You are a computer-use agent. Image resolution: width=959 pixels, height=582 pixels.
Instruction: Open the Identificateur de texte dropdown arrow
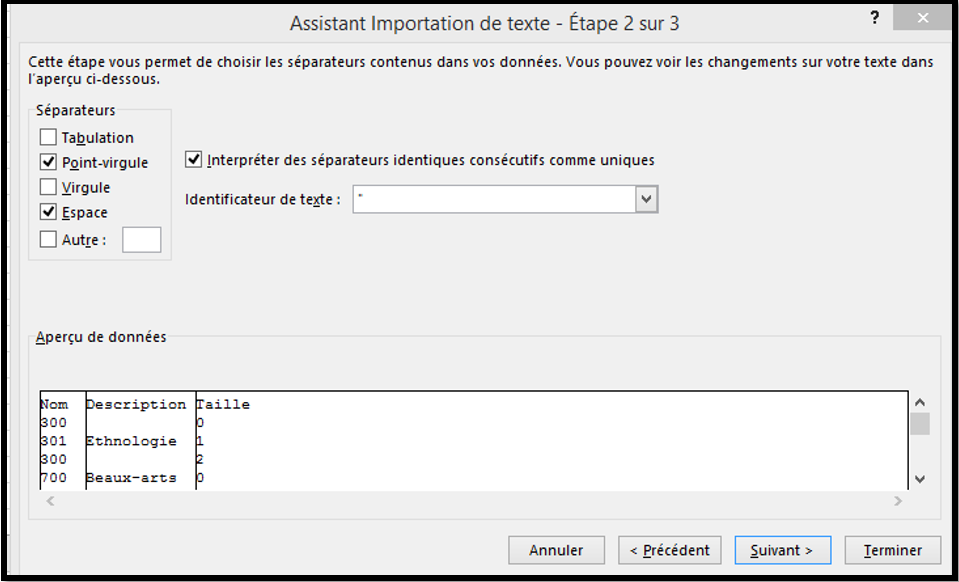click(x=646, y=199)
